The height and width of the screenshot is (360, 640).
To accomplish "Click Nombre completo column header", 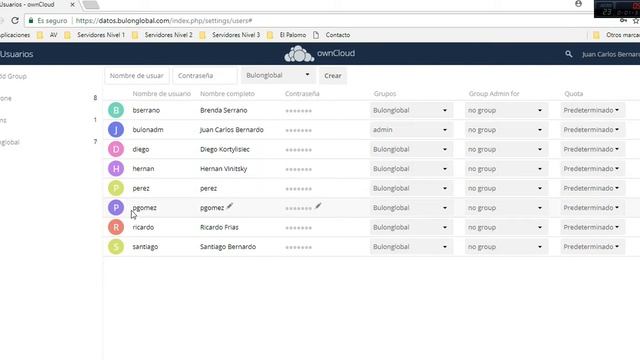I will [x=227, y=93].
